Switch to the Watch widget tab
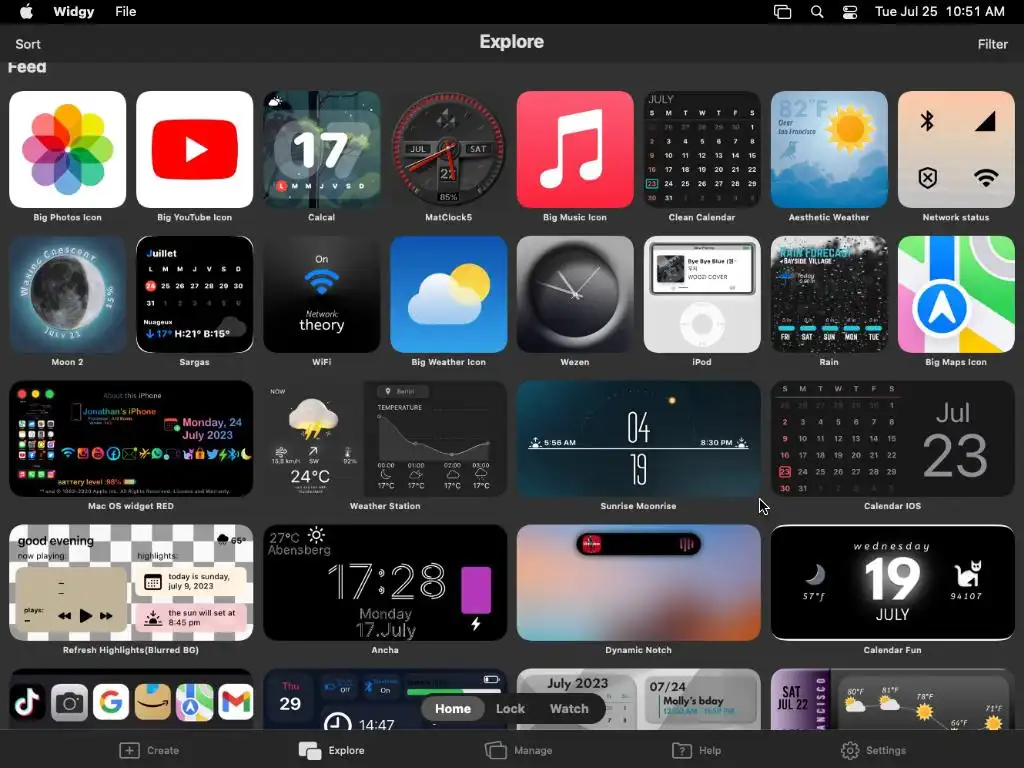The image size is (1024, 768). (569, 709)
